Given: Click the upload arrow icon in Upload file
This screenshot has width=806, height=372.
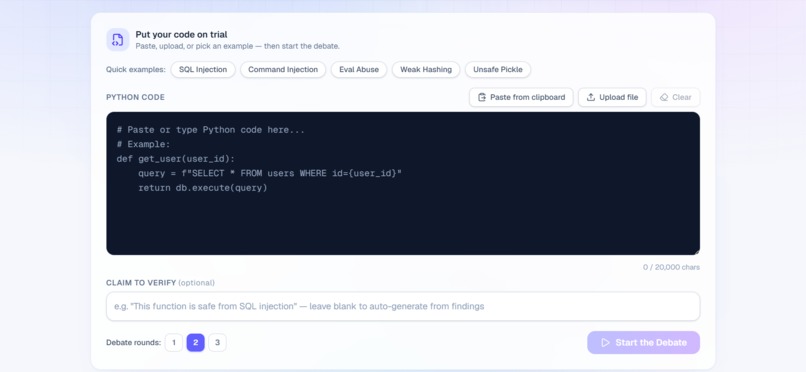Looking at the screenshot, I should click(591, 97).
